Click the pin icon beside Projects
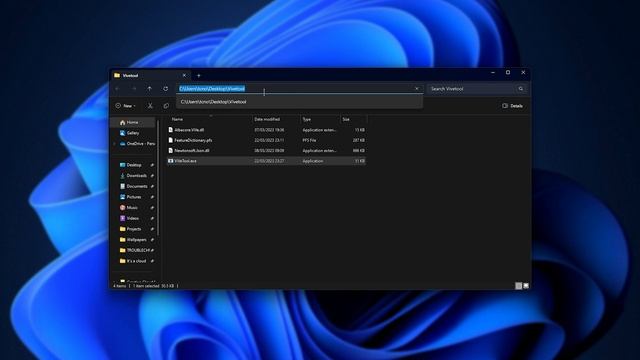 click(152, 229)
